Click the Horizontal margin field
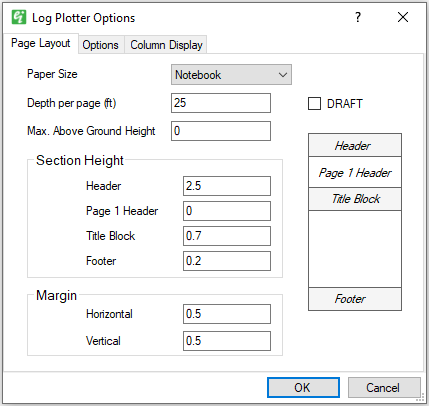 [227, 314]
